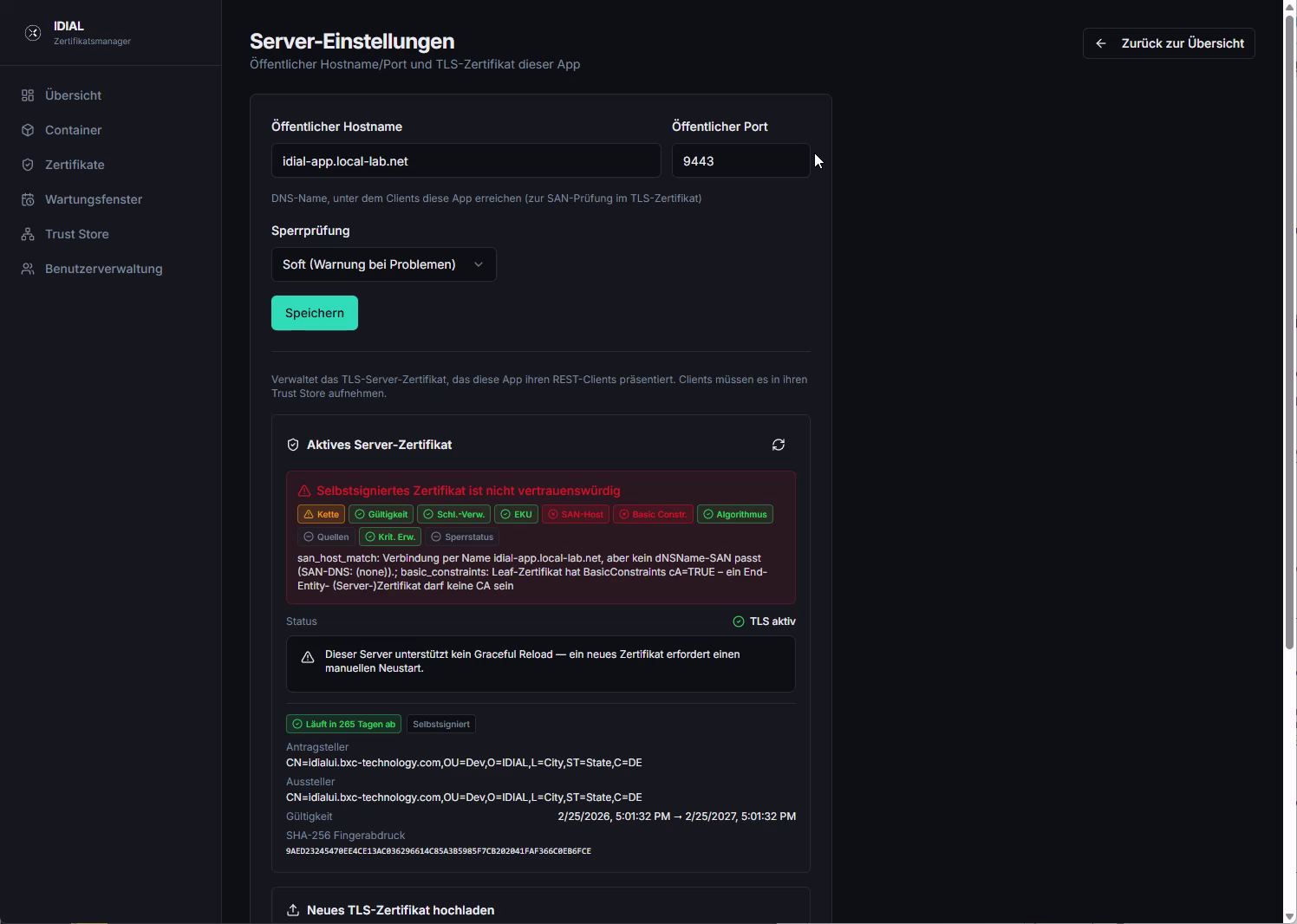Focus the Öffentlicher Port field
Screen dimensions: 1297x924
(741, 161)
